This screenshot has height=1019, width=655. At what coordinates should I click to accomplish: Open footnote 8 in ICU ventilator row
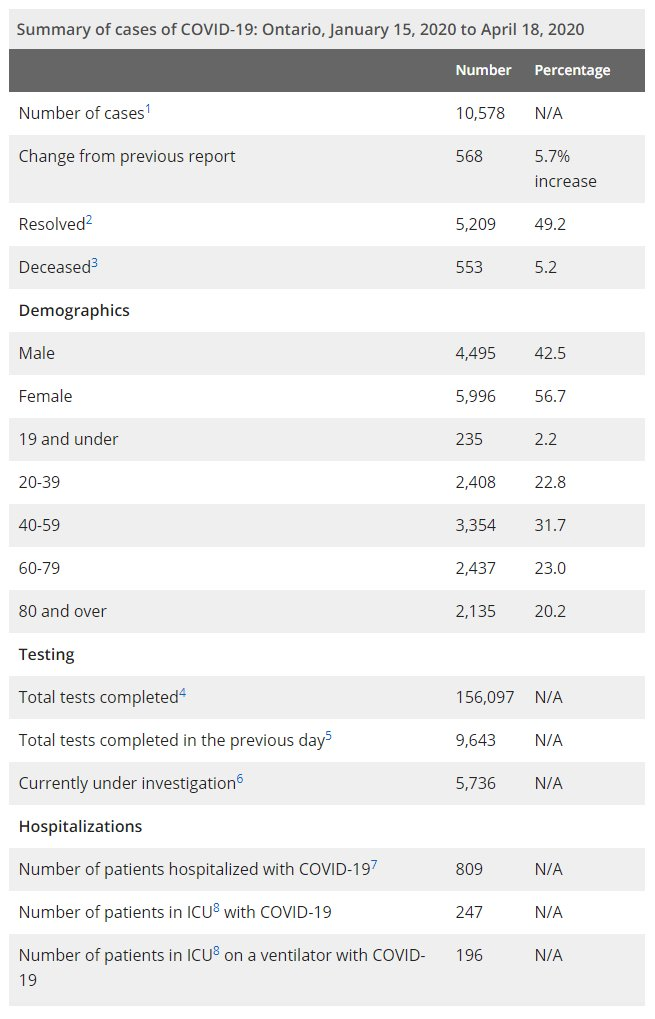(x=216, y=951)
